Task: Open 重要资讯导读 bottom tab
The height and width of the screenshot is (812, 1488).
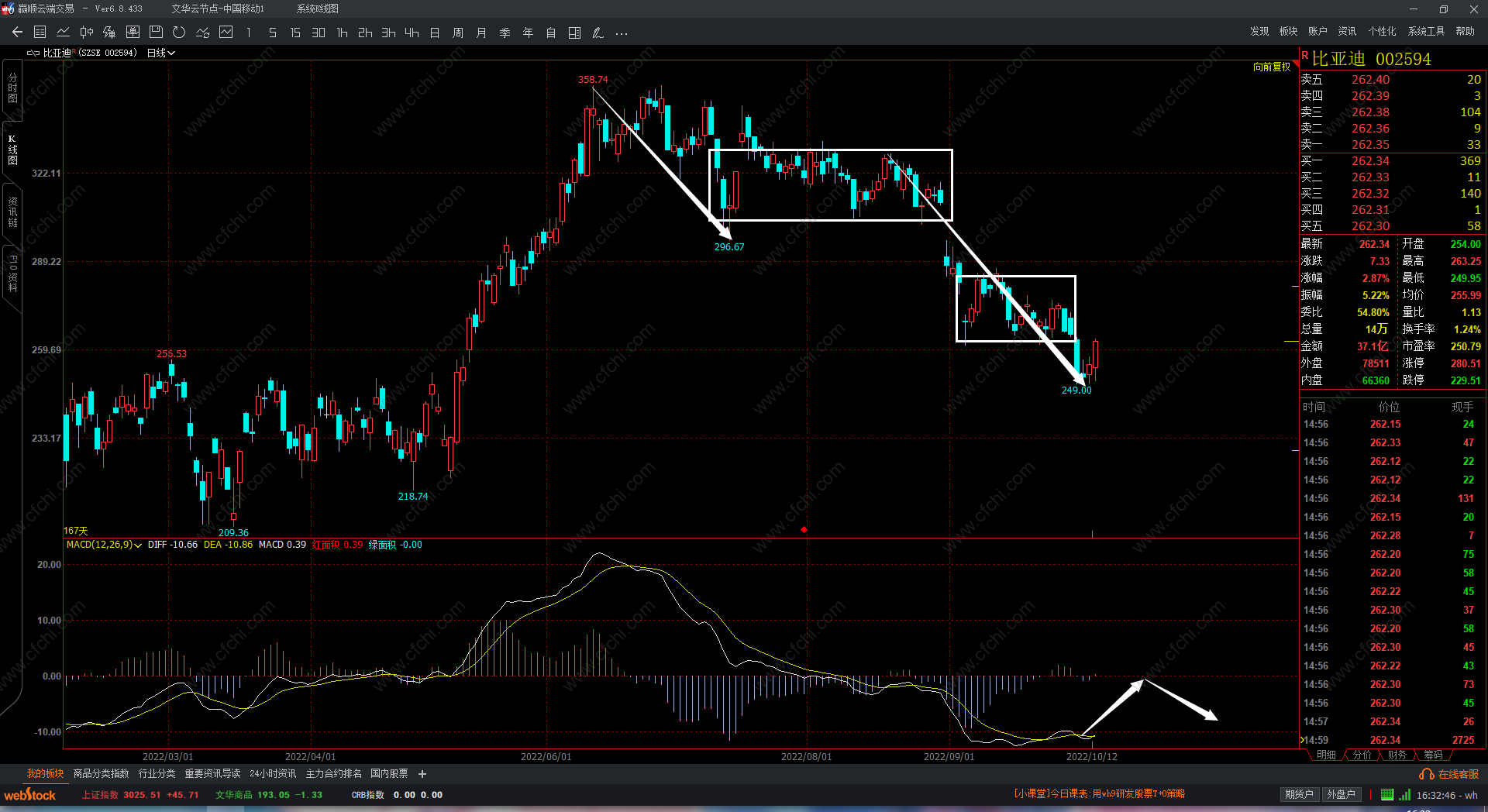Action: 212,774
